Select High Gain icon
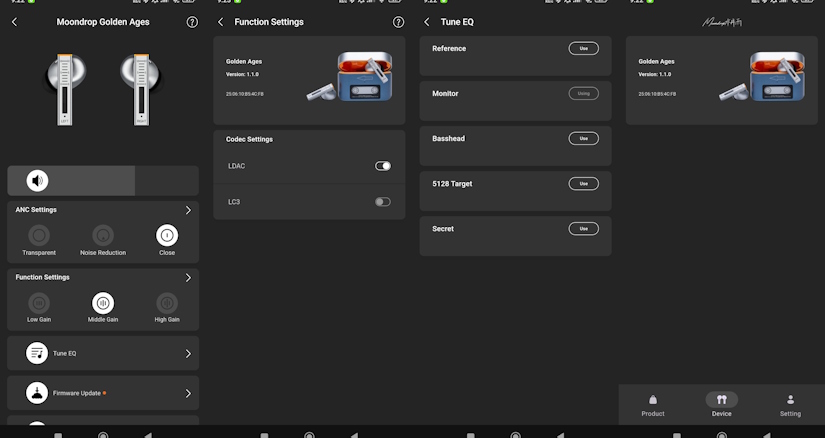Image resolution: width=825 pixels, height=438 pixels. pos(167,303)
